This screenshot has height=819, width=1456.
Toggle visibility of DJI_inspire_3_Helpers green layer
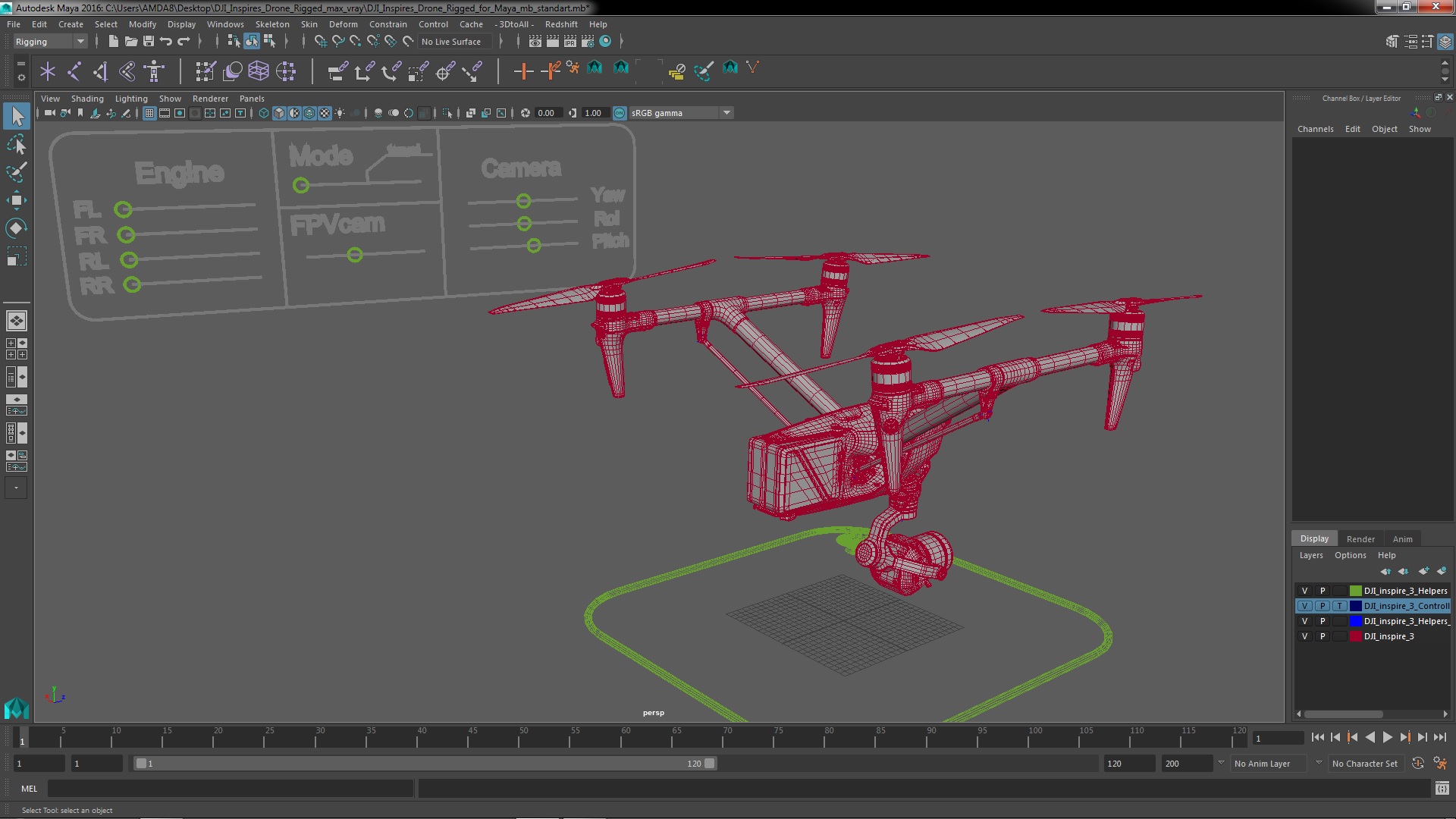click(x=1304, y=591)
